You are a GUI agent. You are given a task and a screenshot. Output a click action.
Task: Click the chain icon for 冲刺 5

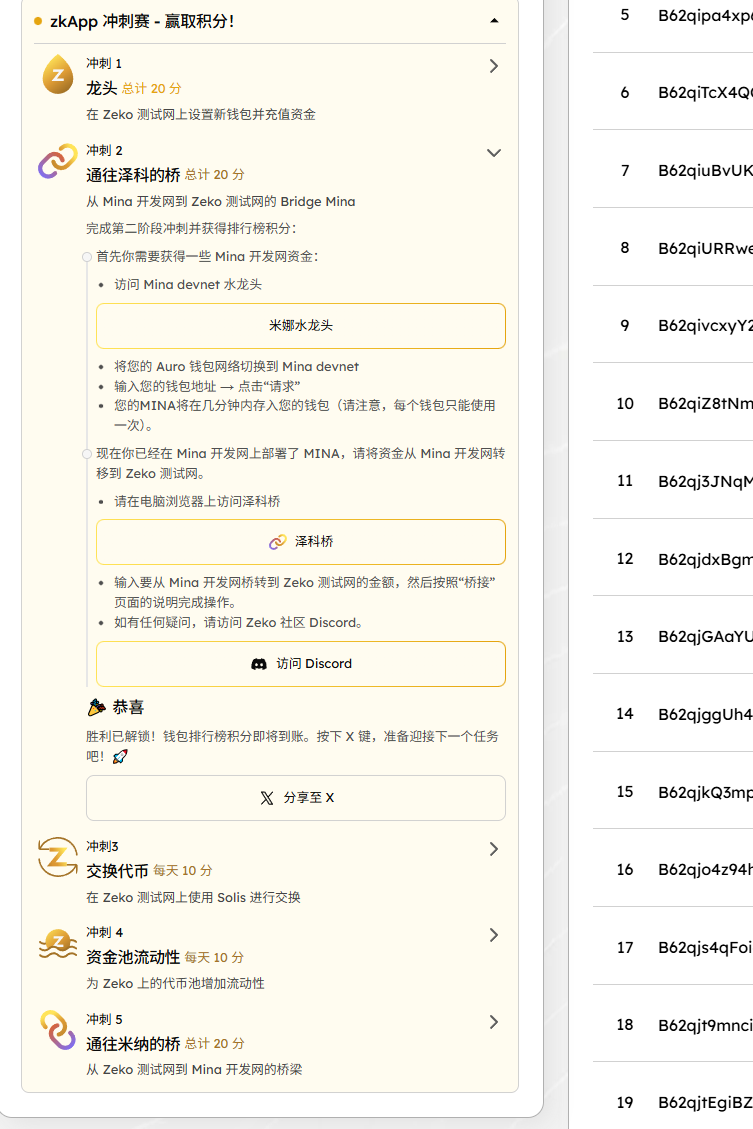(x=58, y=1030)
